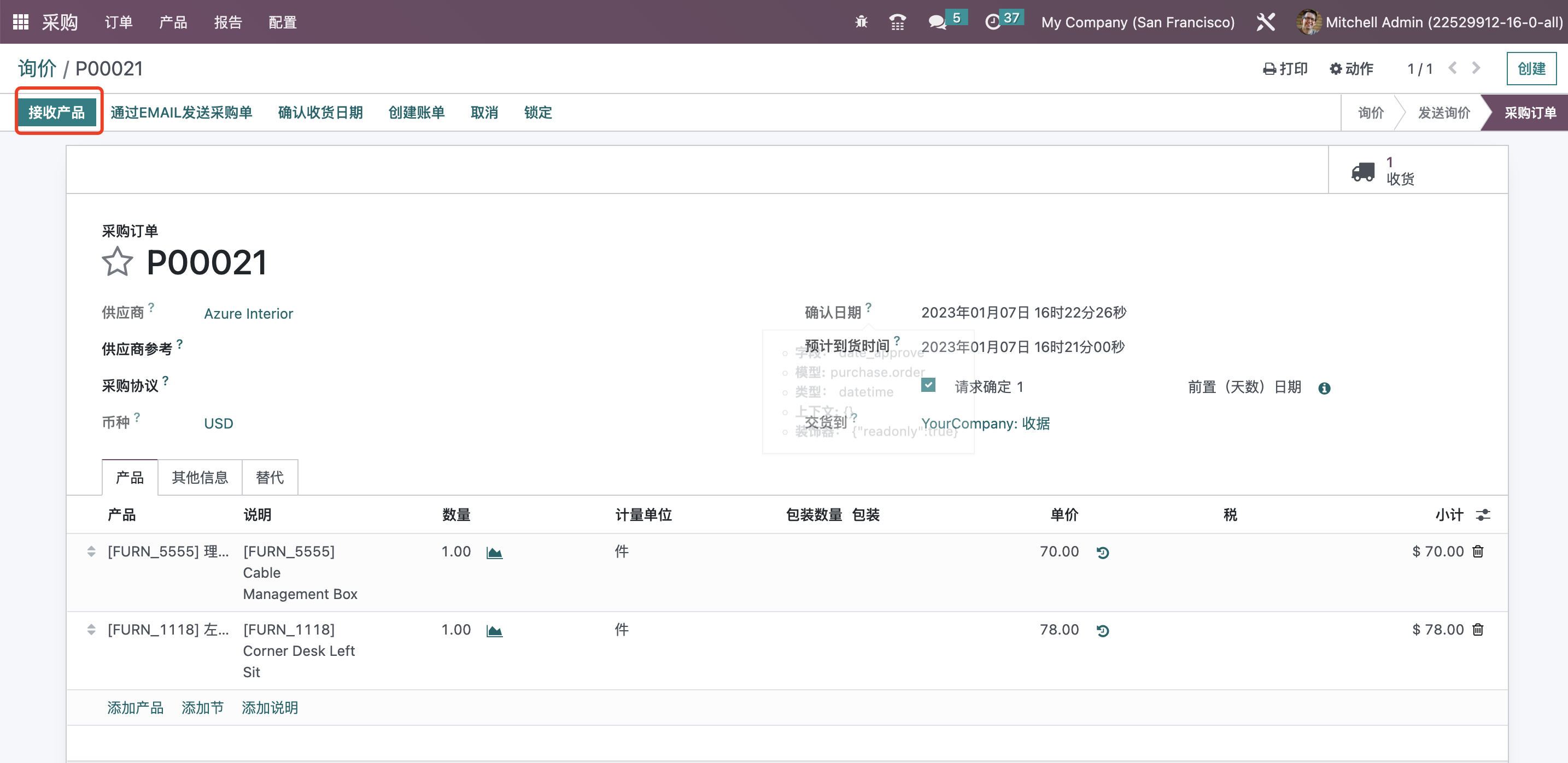Viewport: 1568px width, 763px height.
Task: Open the developer tools wrench icon
Action: (1266, 22)
